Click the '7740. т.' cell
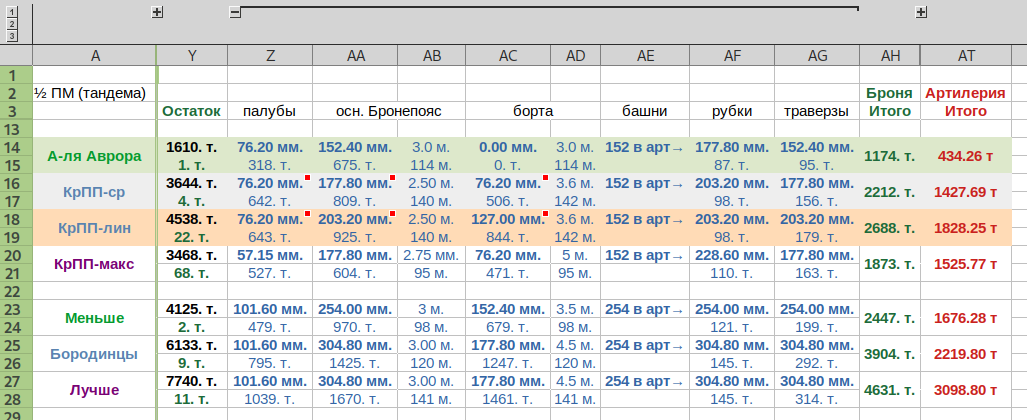The width and height of the screenshot is (1027, 420). 192,381
